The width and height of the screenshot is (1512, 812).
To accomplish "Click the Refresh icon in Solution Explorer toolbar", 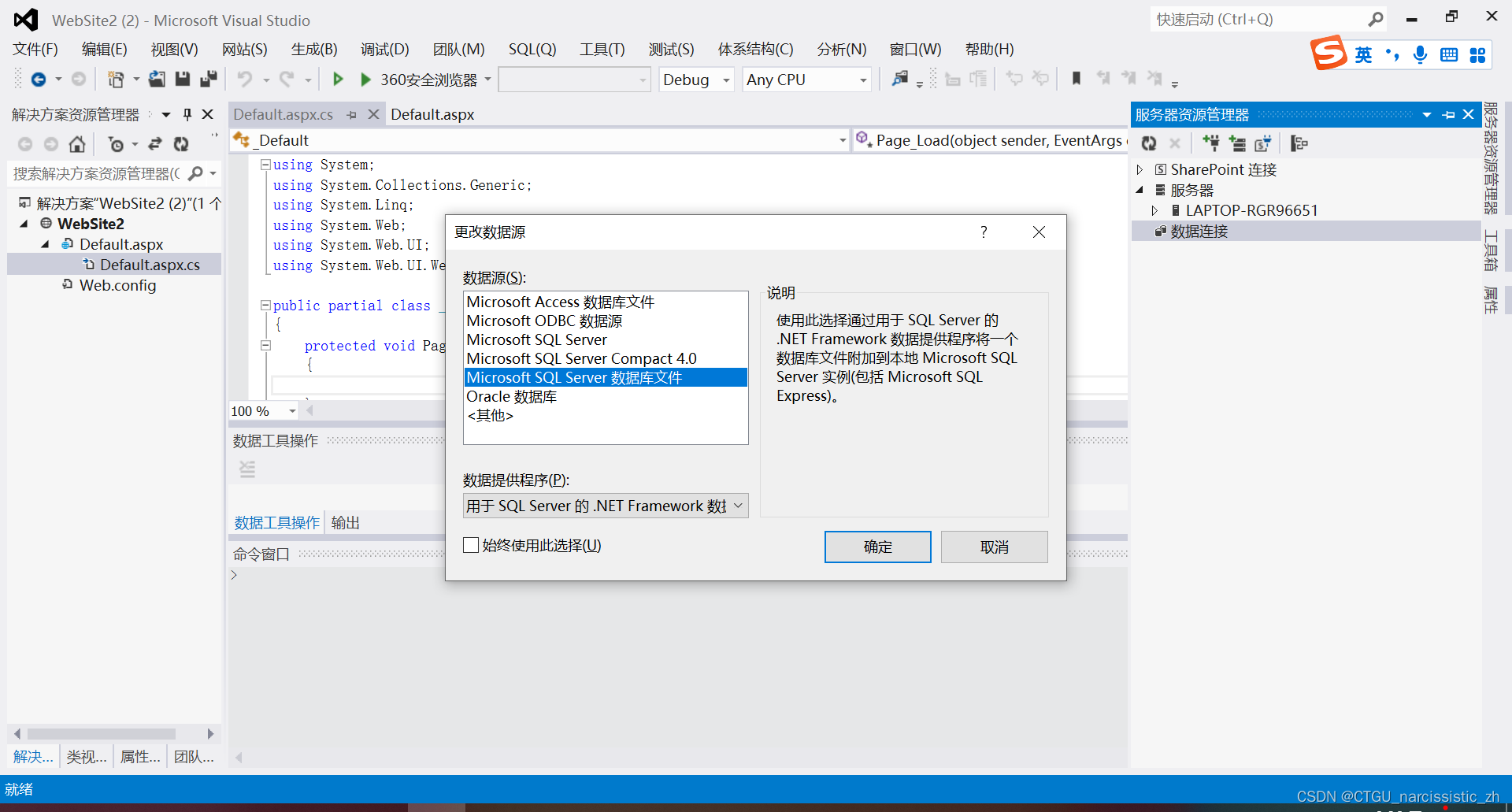I will 181,144.
